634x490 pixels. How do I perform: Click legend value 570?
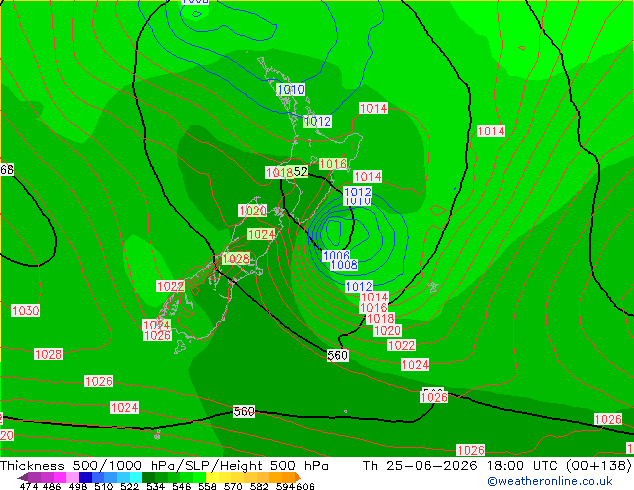click(233, 486)
